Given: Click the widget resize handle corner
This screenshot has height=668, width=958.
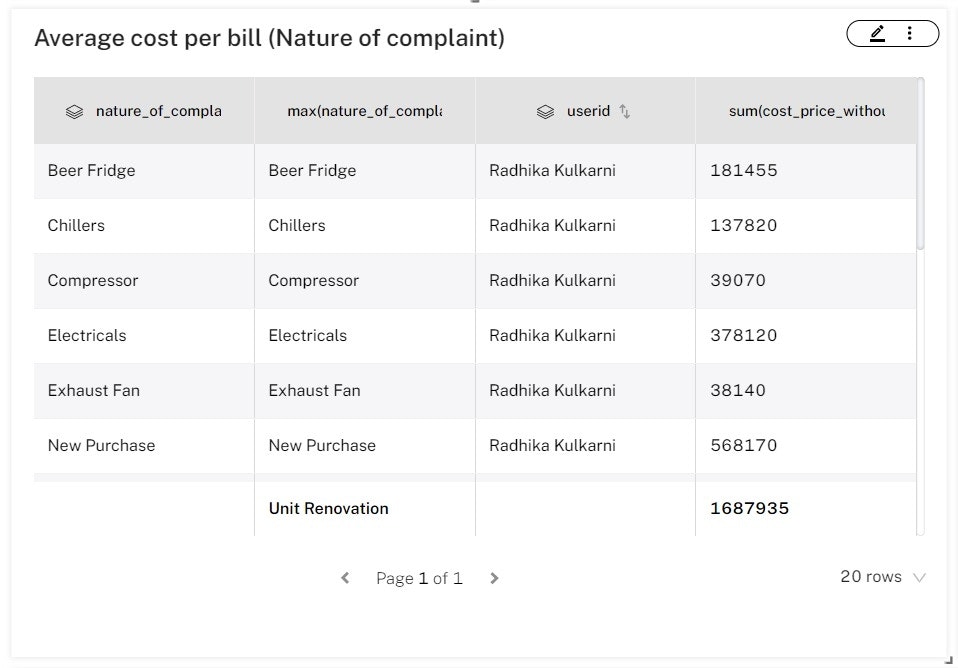Looking at the screenshot, I should [949, 658].
